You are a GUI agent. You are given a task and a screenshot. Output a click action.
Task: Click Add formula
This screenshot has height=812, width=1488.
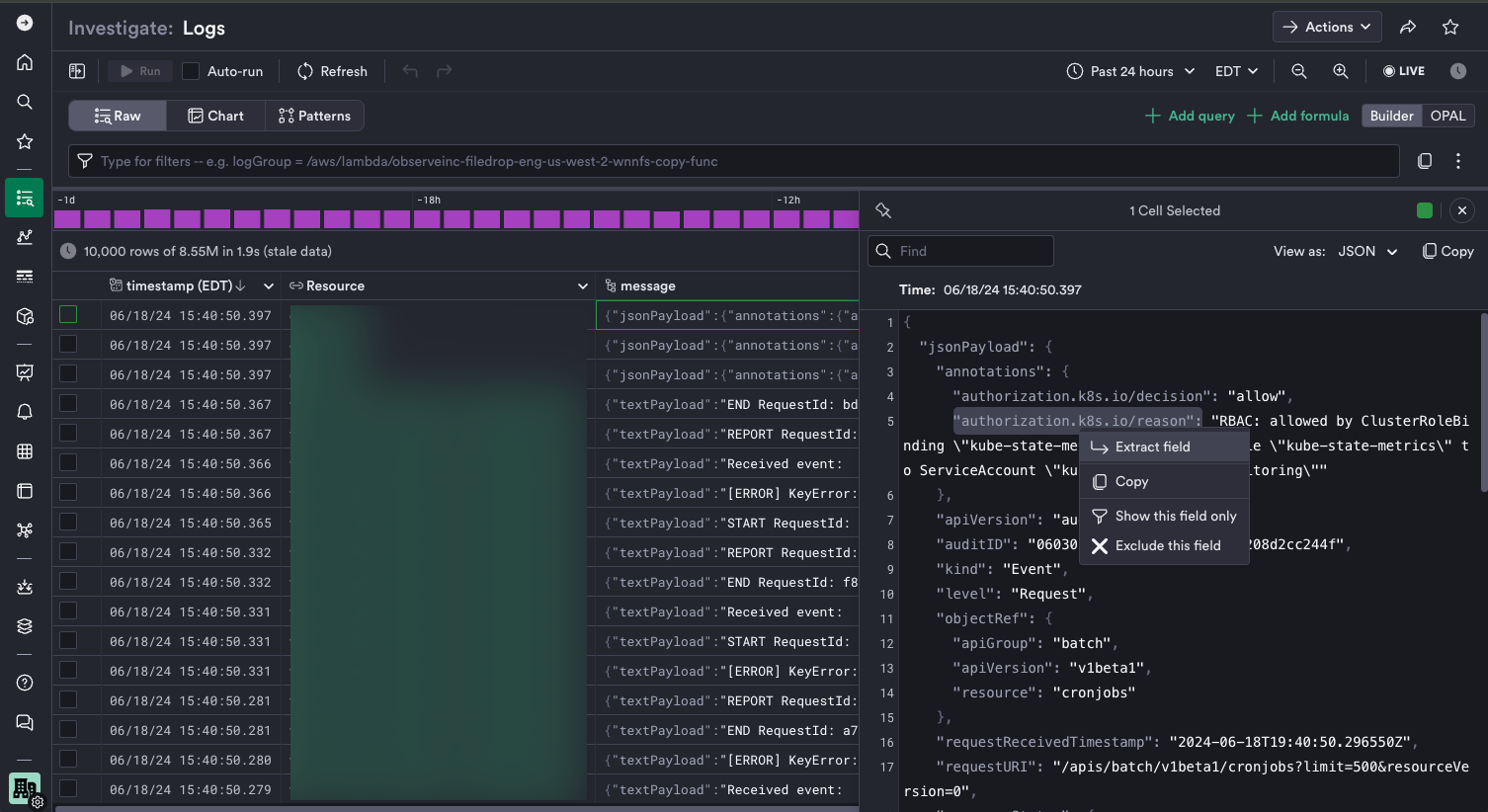[1297, 116]
